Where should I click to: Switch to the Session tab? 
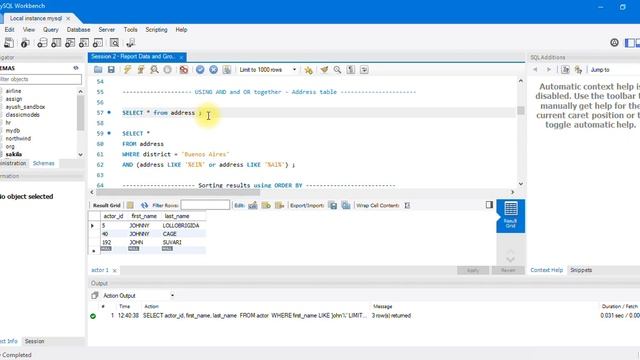(x=34, y=341)
